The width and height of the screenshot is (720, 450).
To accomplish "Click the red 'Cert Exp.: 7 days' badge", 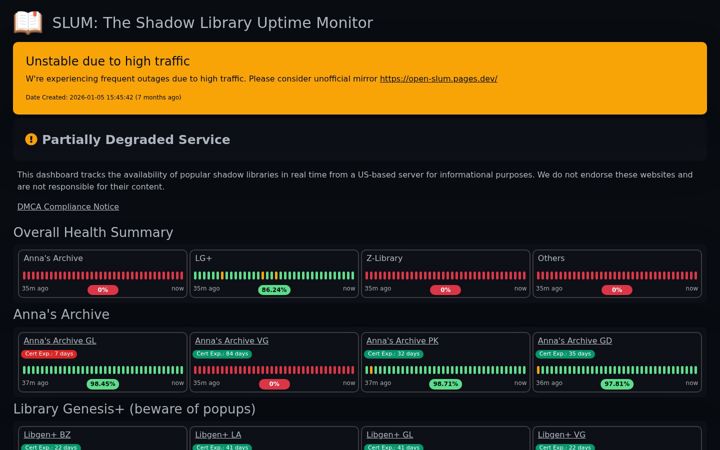I will pos(49,354).
